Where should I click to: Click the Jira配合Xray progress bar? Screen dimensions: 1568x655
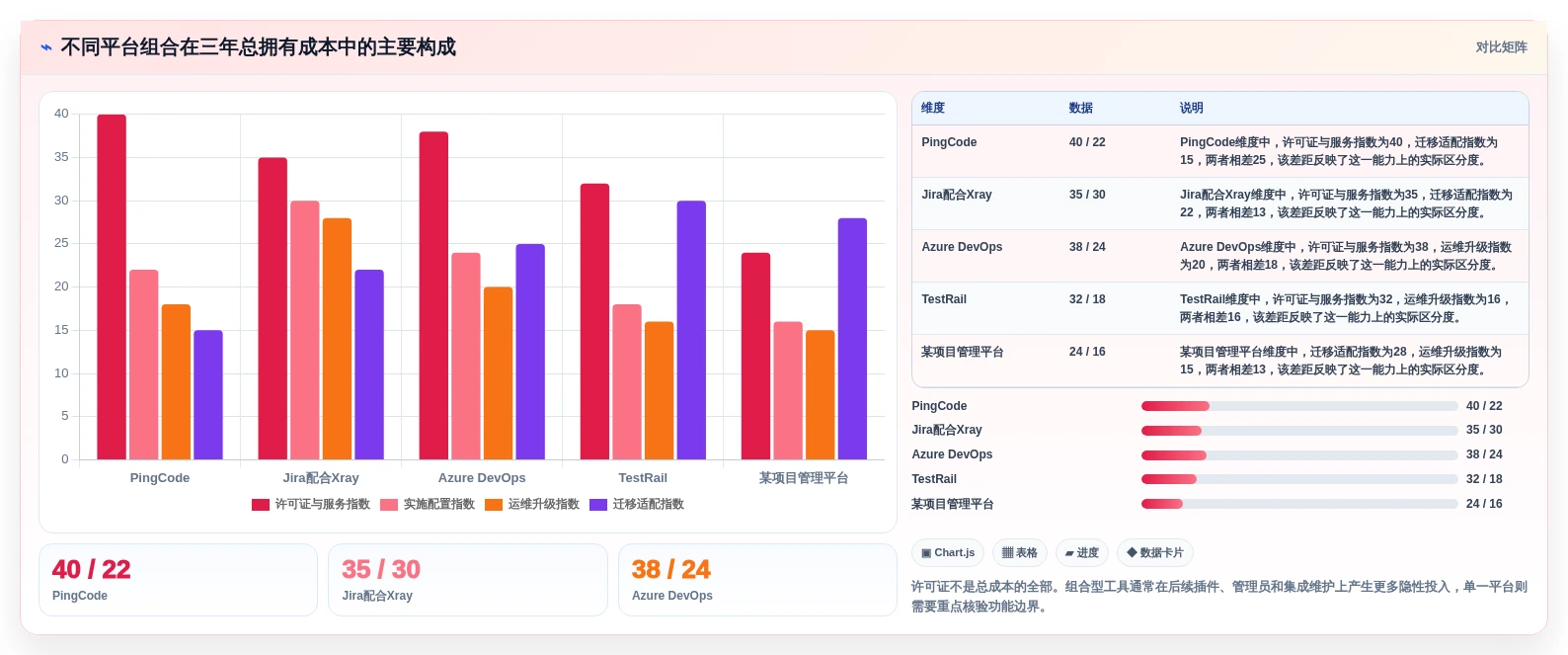pos(1299,431)
